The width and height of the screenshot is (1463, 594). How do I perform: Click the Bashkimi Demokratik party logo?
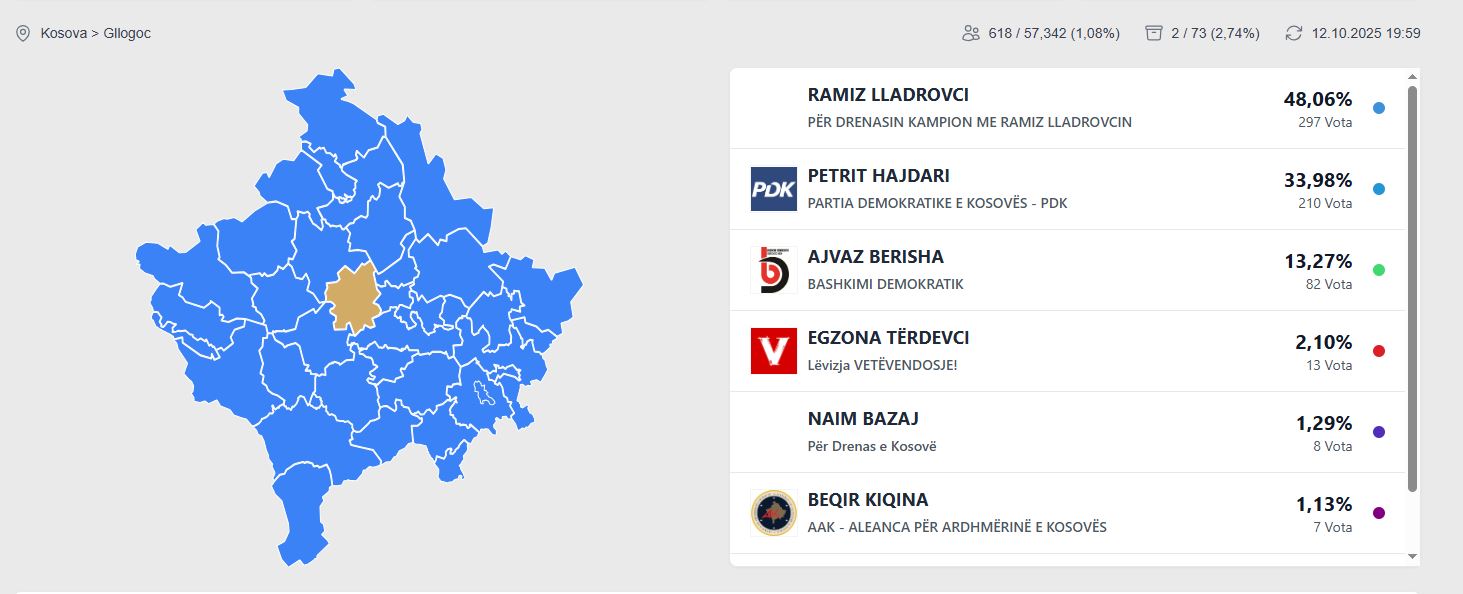tap(773, 270)
